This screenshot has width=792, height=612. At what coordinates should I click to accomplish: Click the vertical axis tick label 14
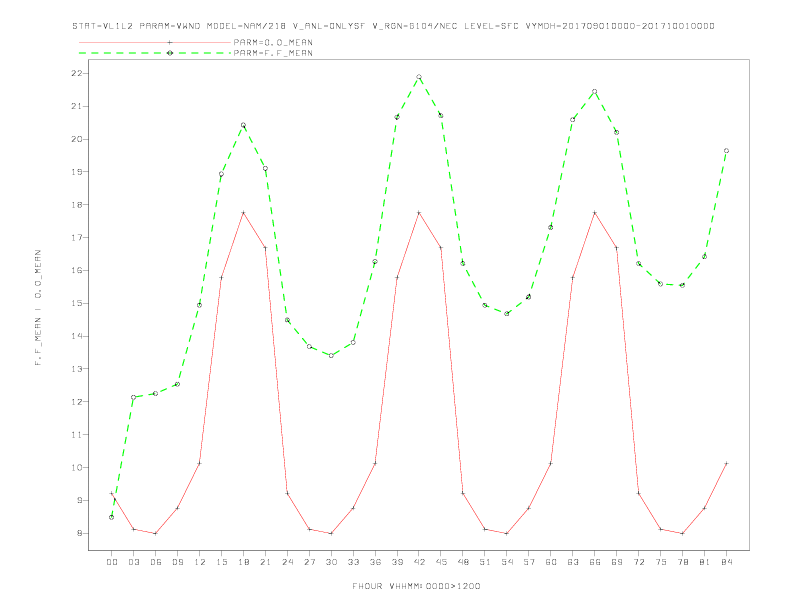(x=77, y=336)
